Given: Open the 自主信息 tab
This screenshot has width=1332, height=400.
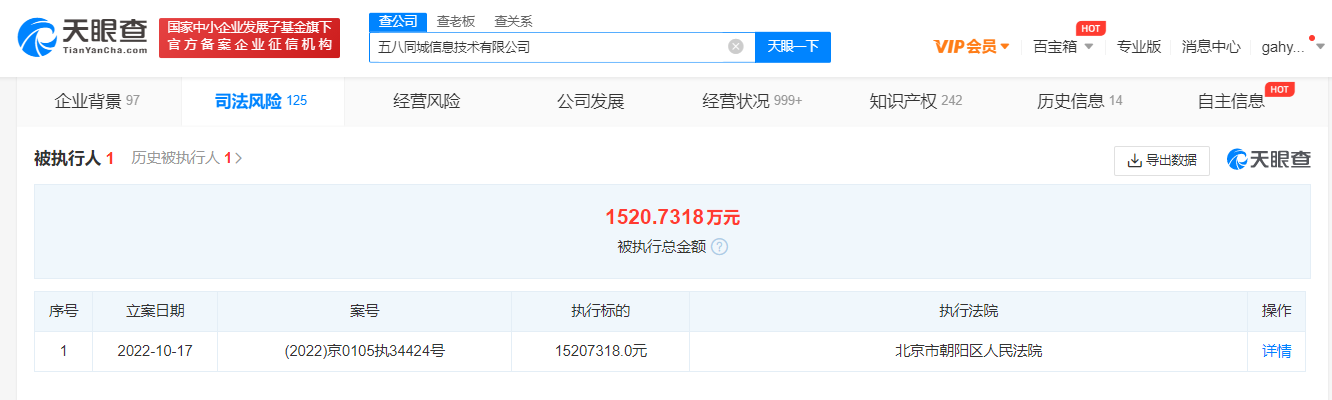Looking at the screenshot, I should click(x=1231, y=101).
